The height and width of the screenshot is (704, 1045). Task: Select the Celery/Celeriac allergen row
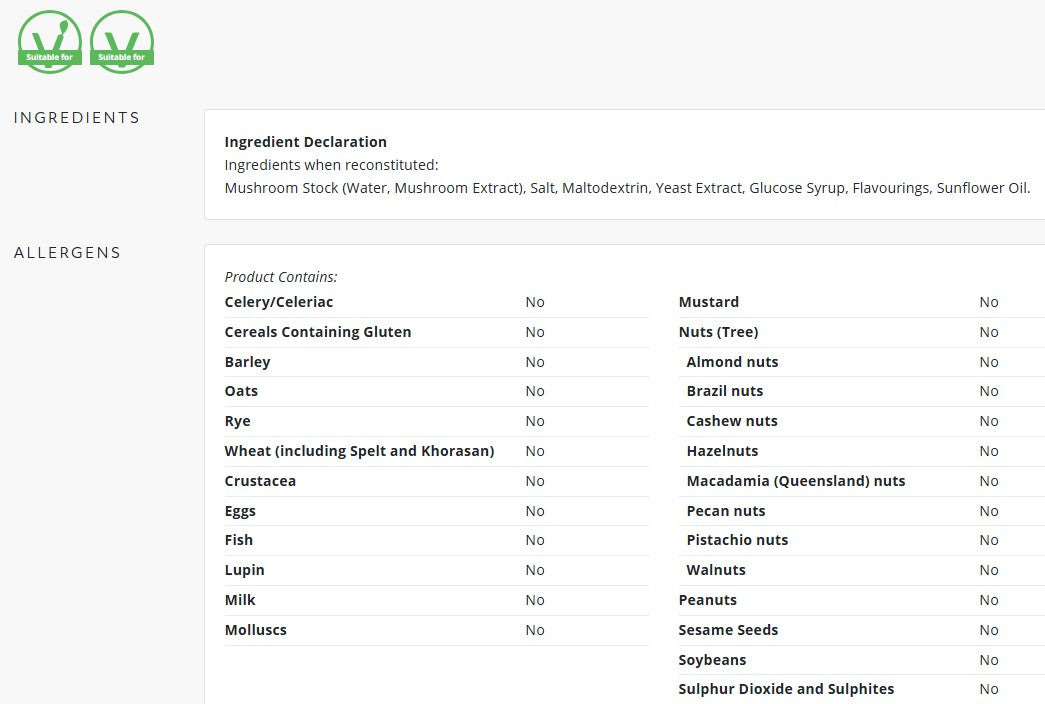[437, 303]
